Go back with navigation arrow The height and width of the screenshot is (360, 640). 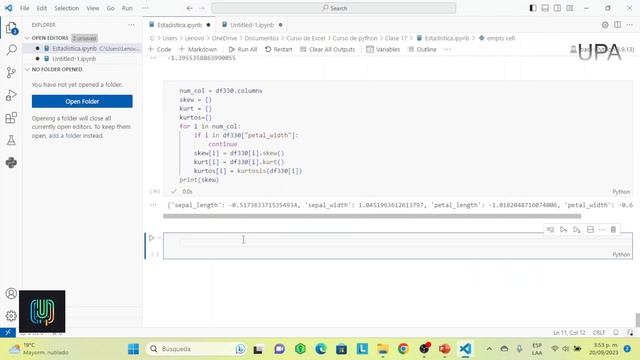(x=189, y=8)
